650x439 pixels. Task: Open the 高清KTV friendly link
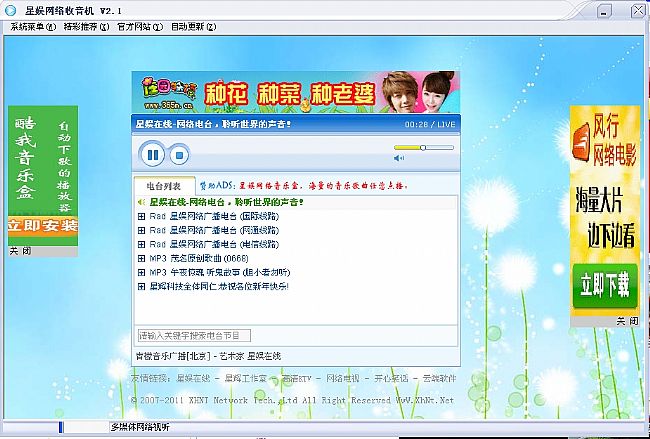(x=296, y=378)
